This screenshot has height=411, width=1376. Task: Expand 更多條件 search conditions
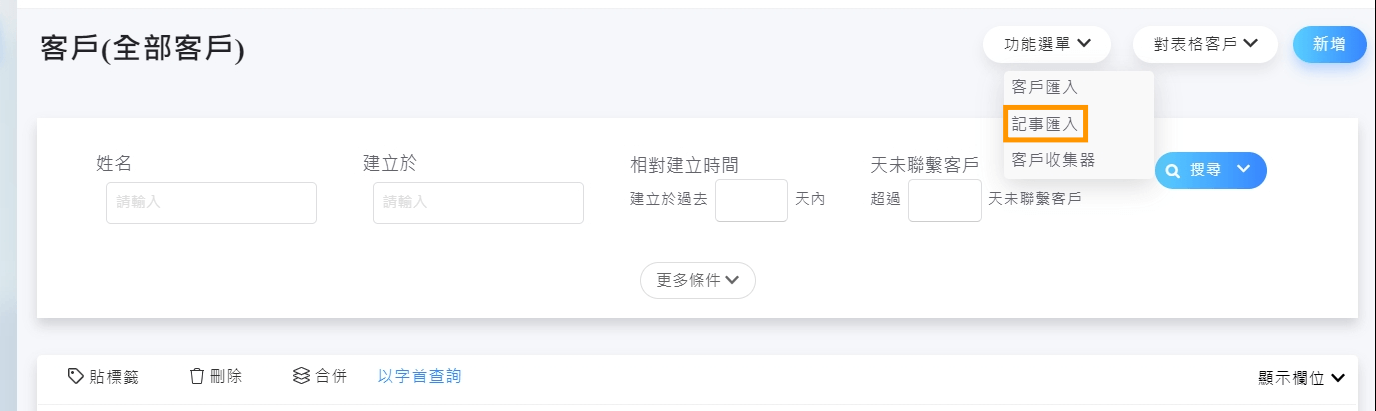pos(697,280)
